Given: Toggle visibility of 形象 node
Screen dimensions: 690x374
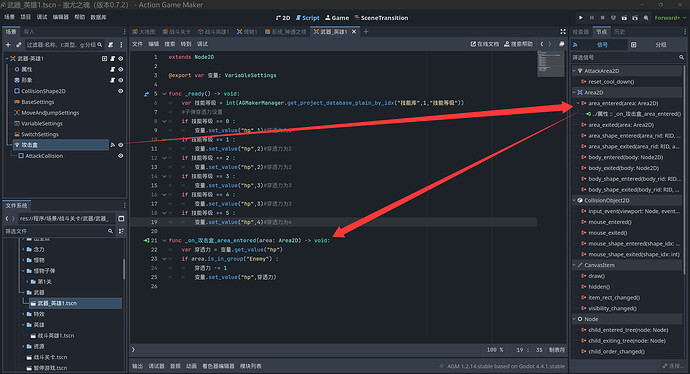Looking at the screenshot, I should [x=121, y=80].
